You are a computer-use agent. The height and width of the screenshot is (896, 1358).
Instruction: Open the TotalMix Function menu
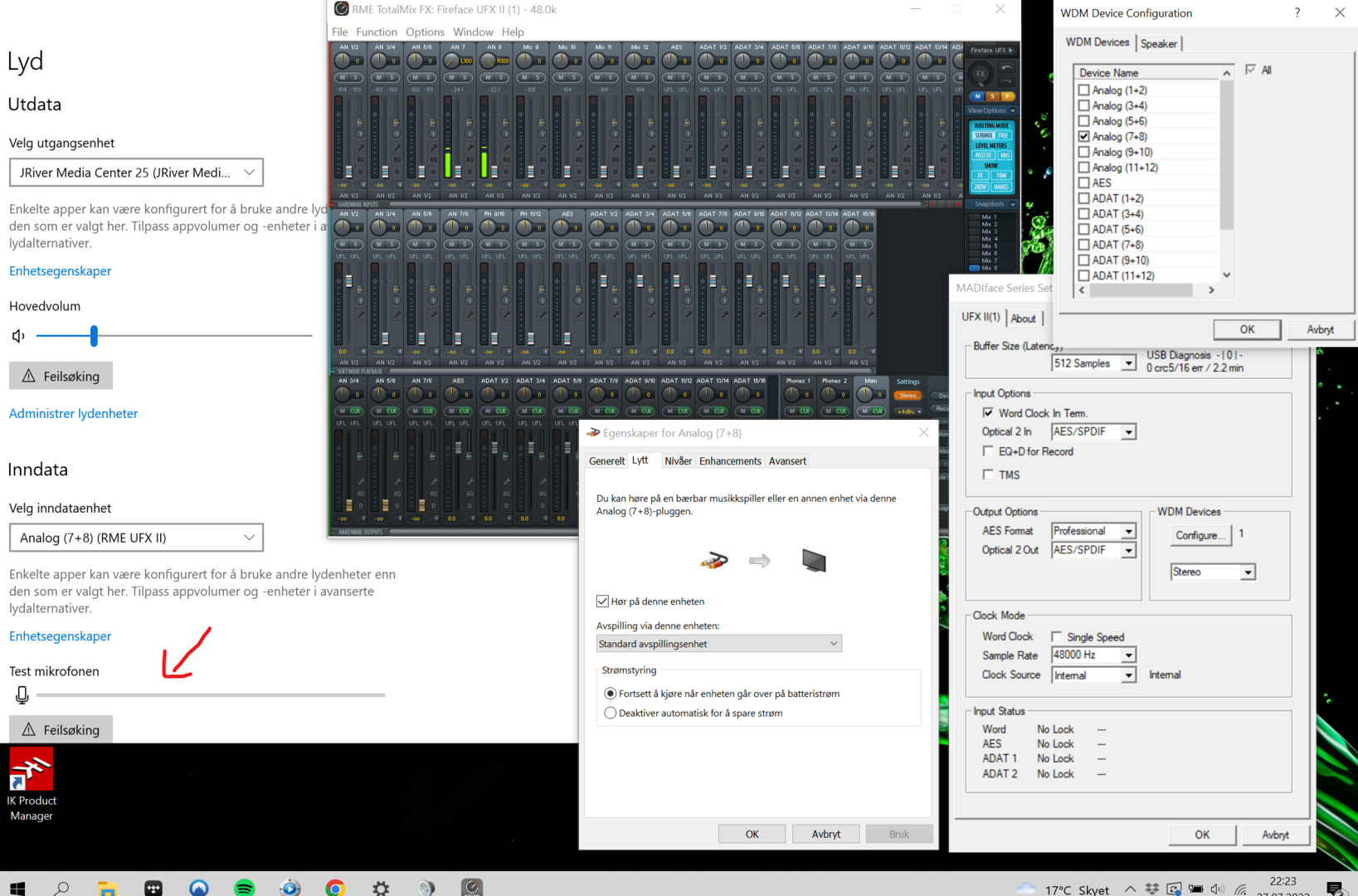(x=377, y=32)
